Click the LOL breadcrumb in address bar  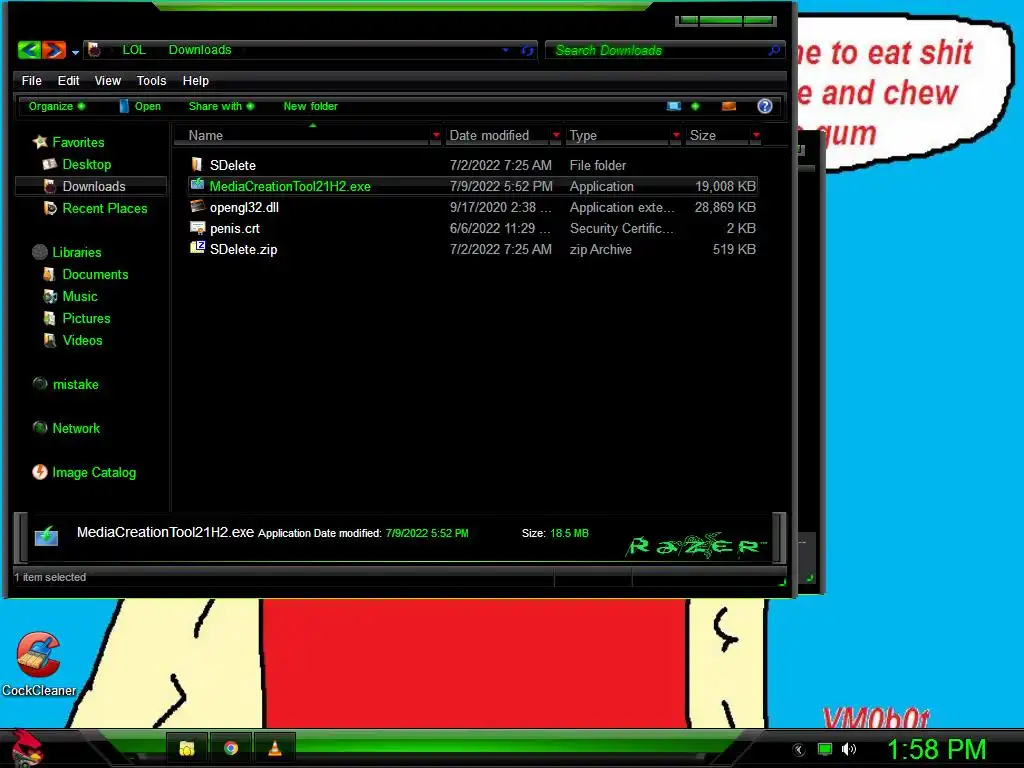(x=134, y=50)
